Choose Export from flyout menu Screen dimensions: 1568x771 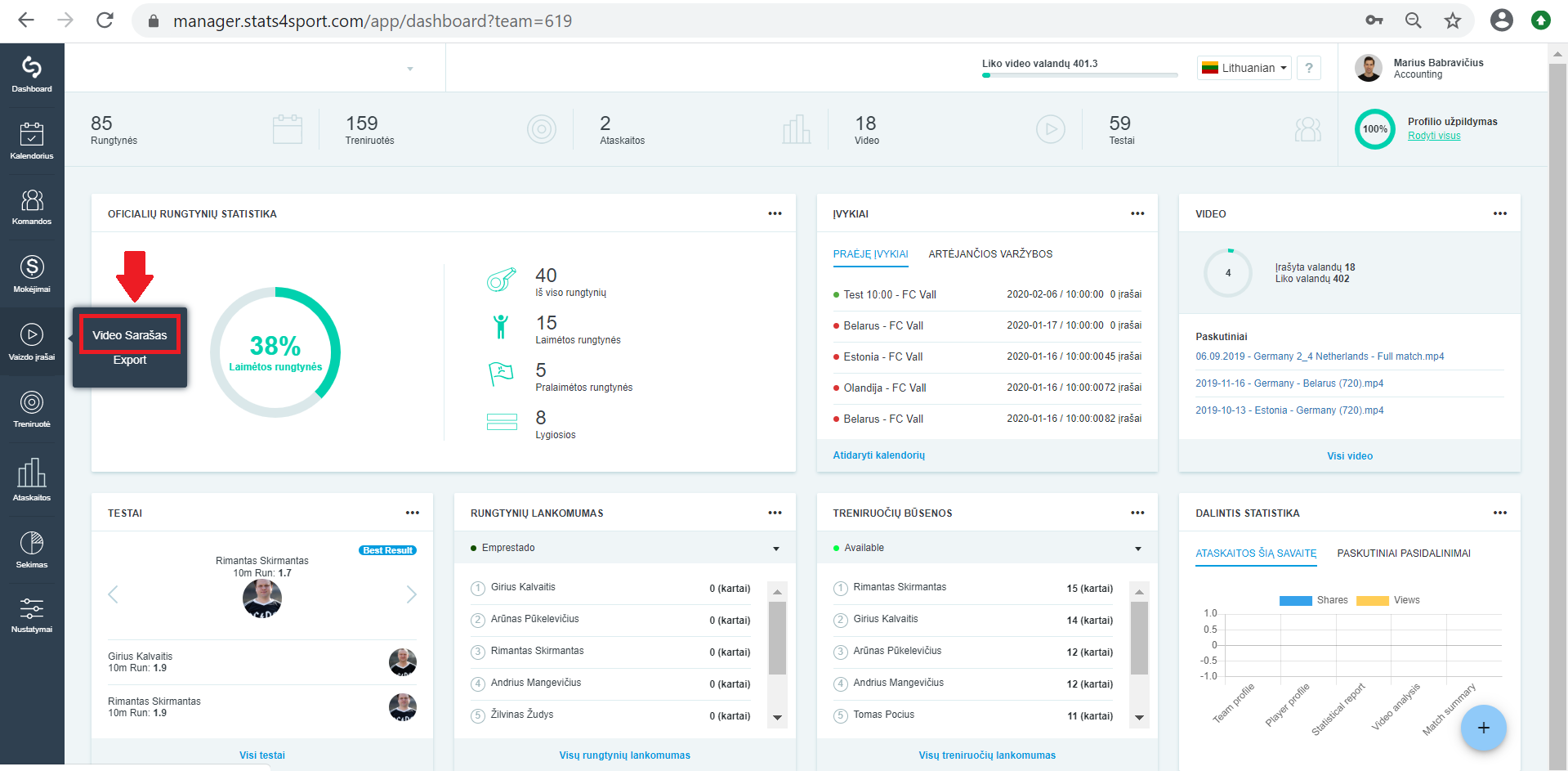pyautogui.click(x=130, y=360)
